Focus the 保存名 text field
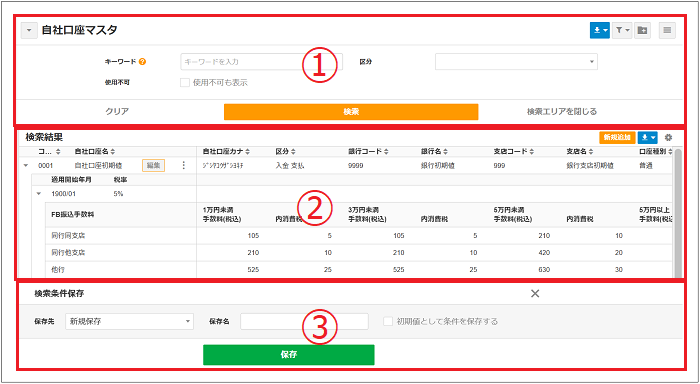 tap(304, 321)
